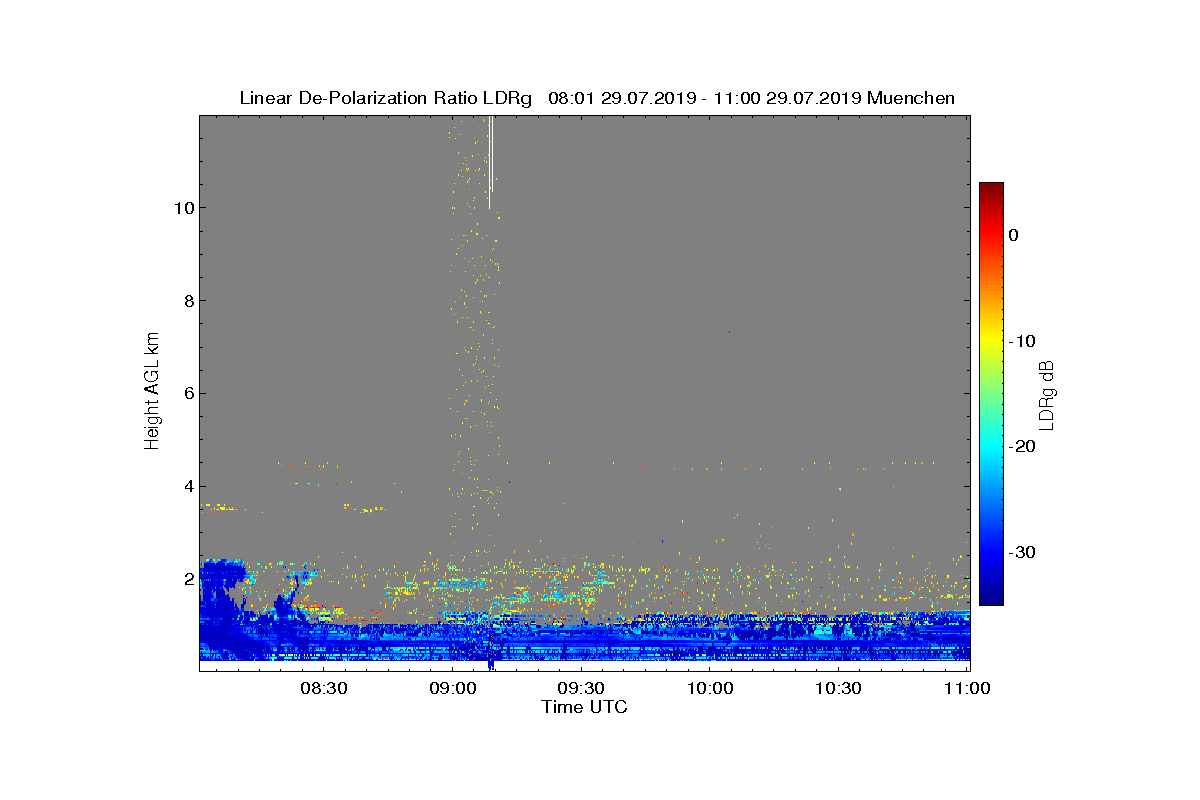This screenshot has width=1200, height=800.
Task: Click the 10:30 time tick label
Action: tap(839, 689)
